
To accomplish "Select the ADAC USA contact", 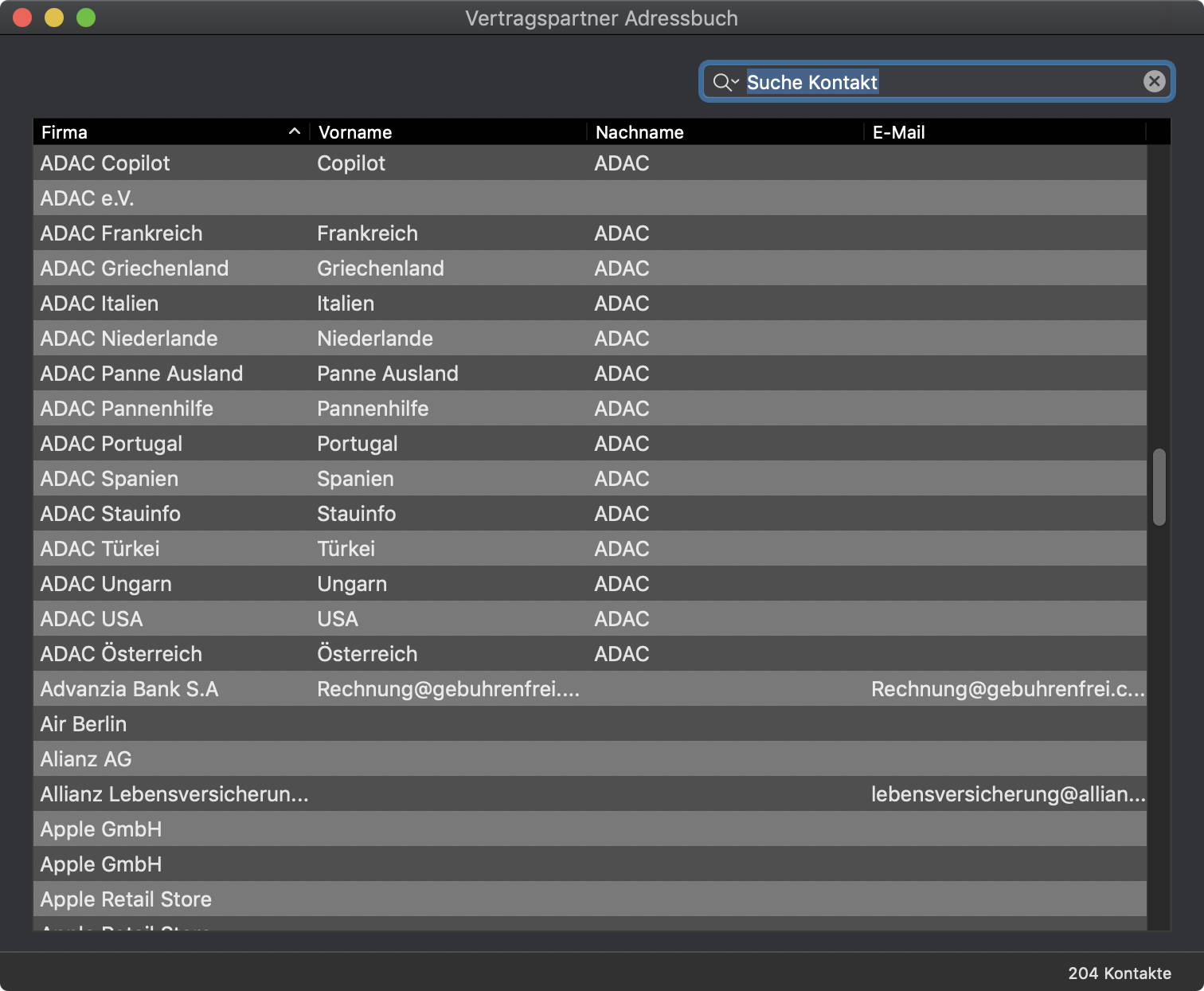I will [x=590, y=618].
